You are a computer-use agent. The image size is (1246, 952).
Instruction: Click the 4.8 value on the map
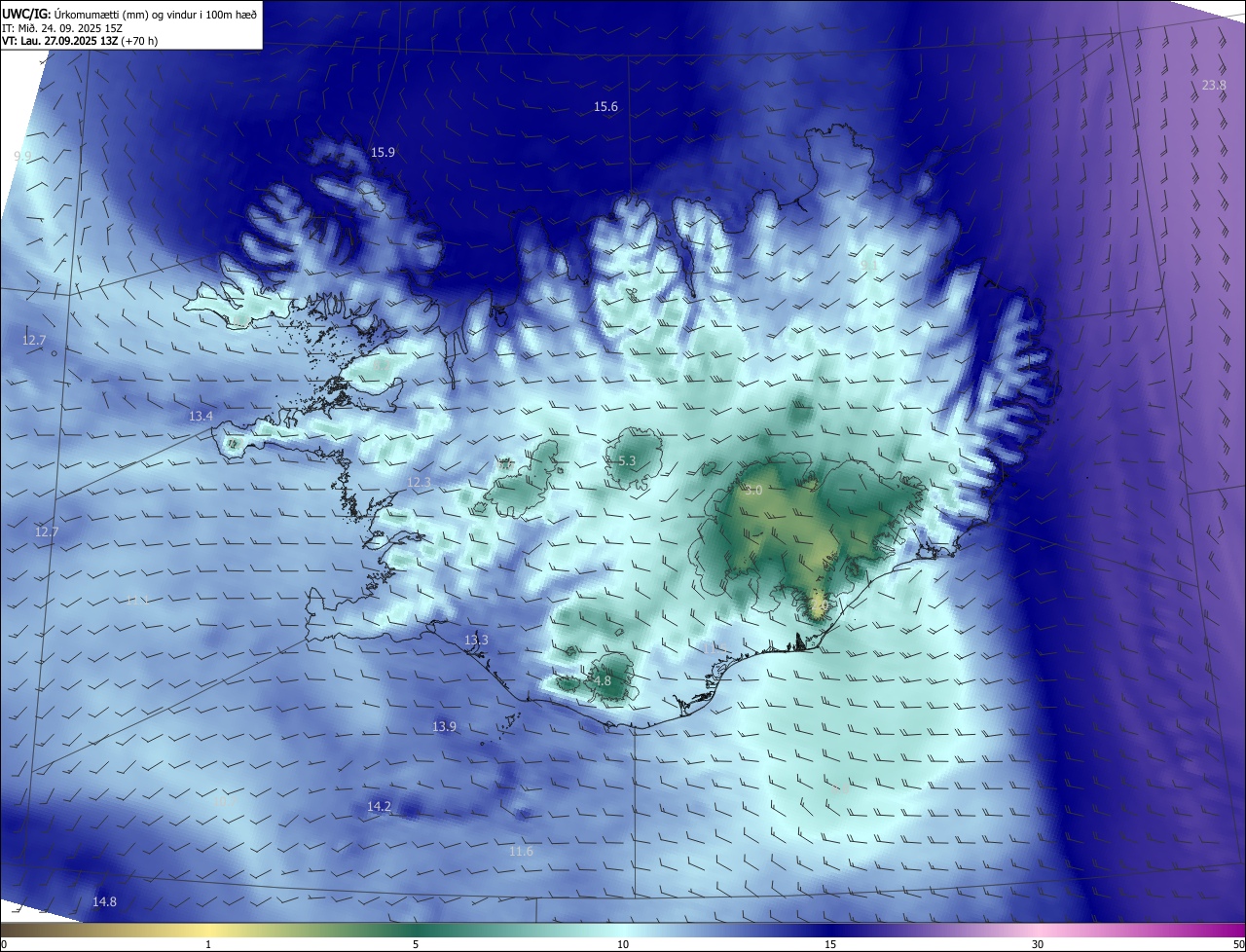[602, 681]
